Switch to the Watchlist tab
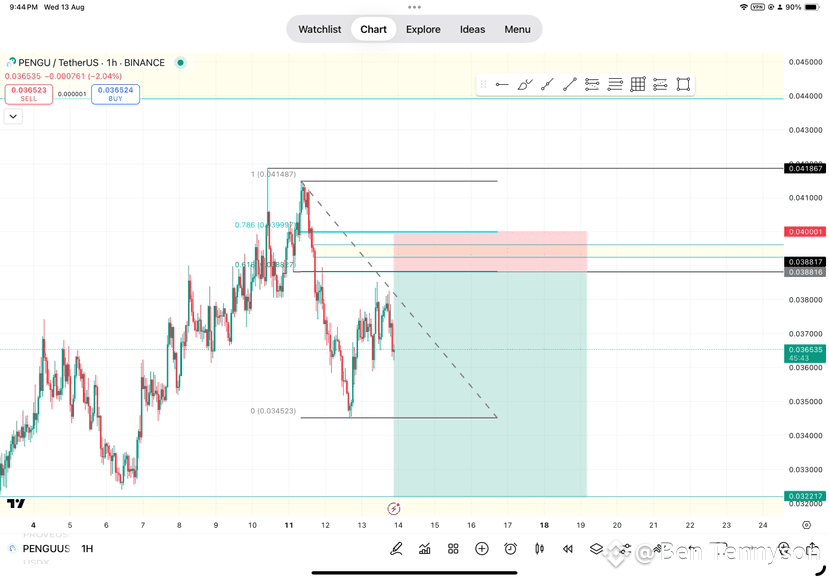829x579 pixels. click(x=319, y=30)
